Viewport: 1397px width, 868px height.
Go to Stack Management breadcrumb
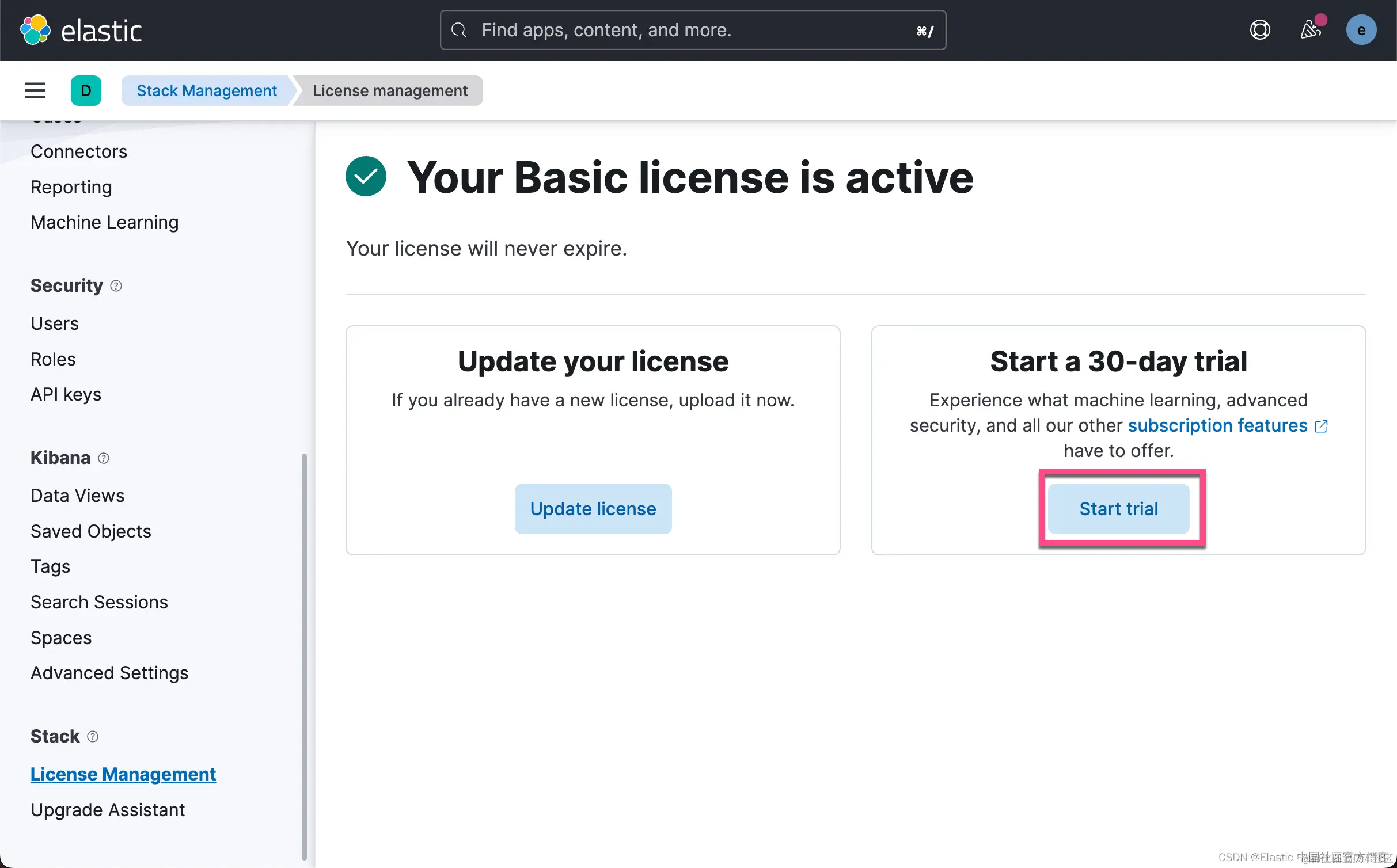[207, 90]
